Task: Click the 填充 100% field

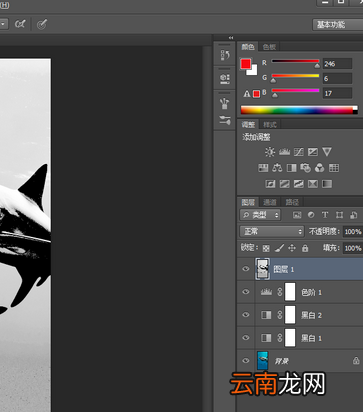Action: pyautogui.click(x=353, y=248)
